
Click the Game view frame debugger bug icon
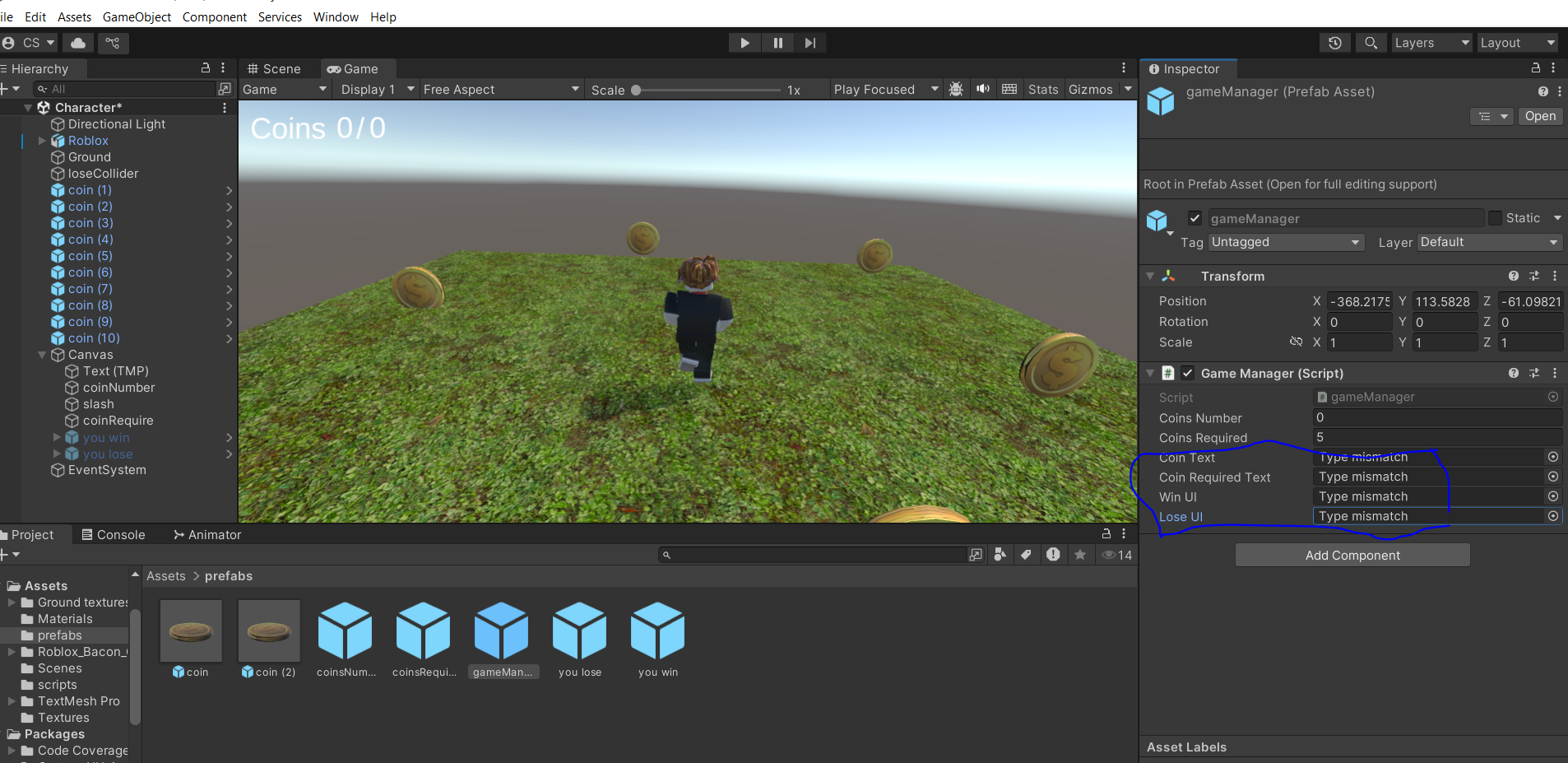click(x=956, y=89)
